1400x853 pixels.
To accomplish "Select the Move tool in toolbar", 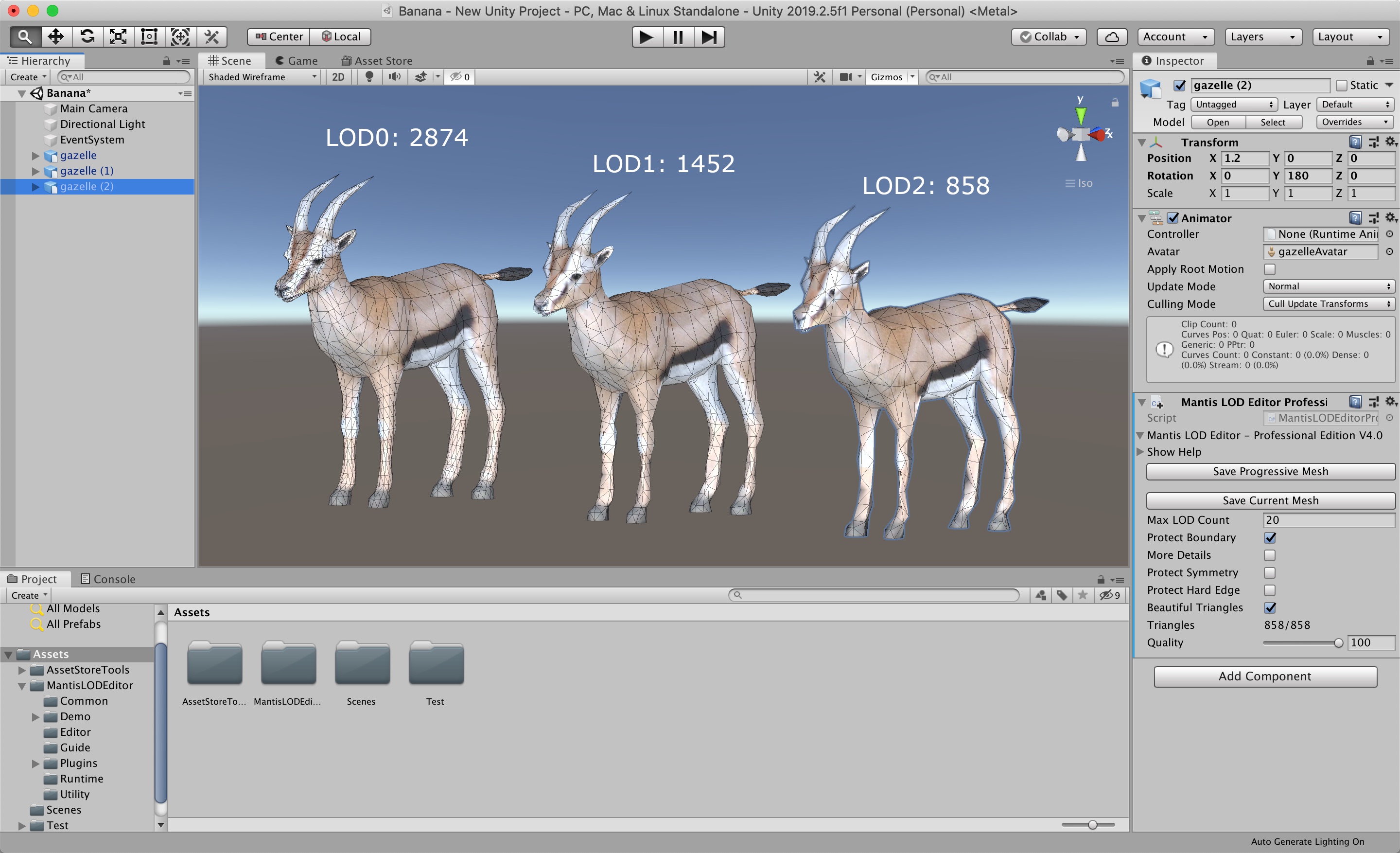I will [x=56, y=37].
